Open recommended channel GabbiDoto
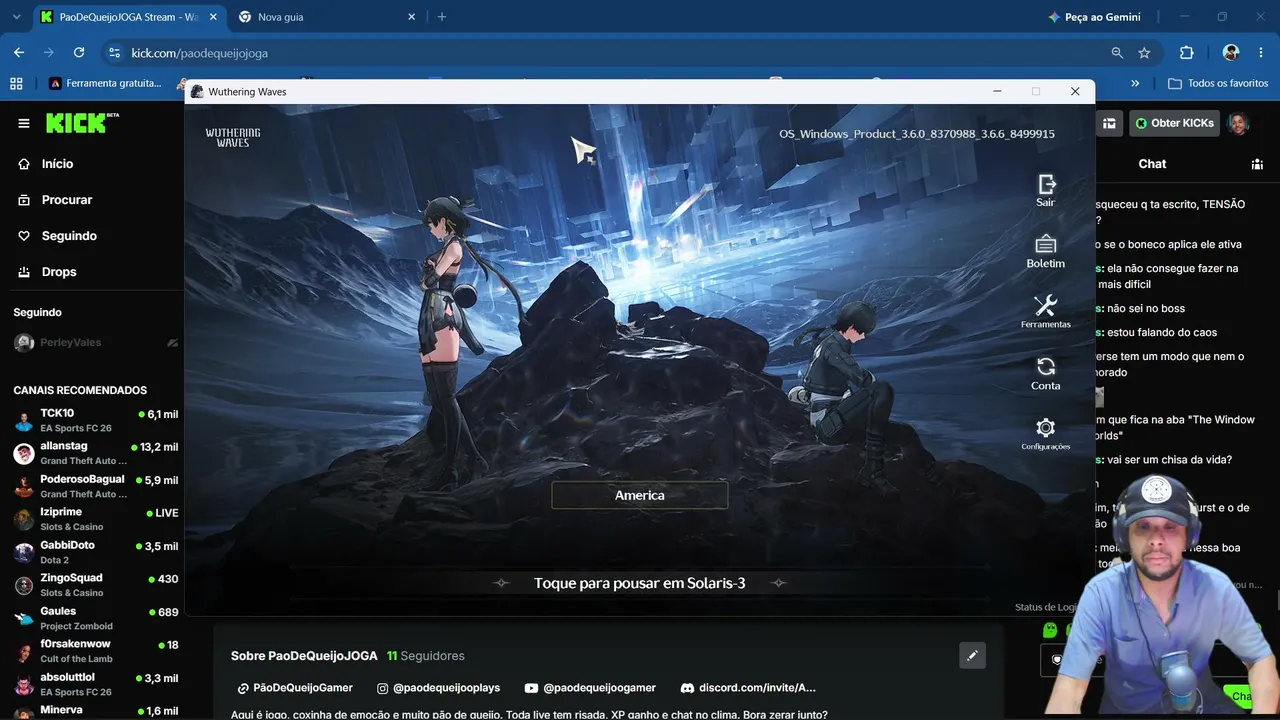The height and width of the screenshot is (720, 1280). [95, 552]
